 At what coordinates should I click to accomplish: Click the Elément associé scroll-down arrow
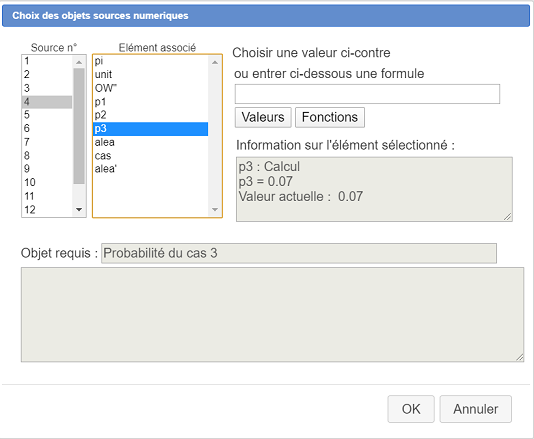click(x=215, y=209)
